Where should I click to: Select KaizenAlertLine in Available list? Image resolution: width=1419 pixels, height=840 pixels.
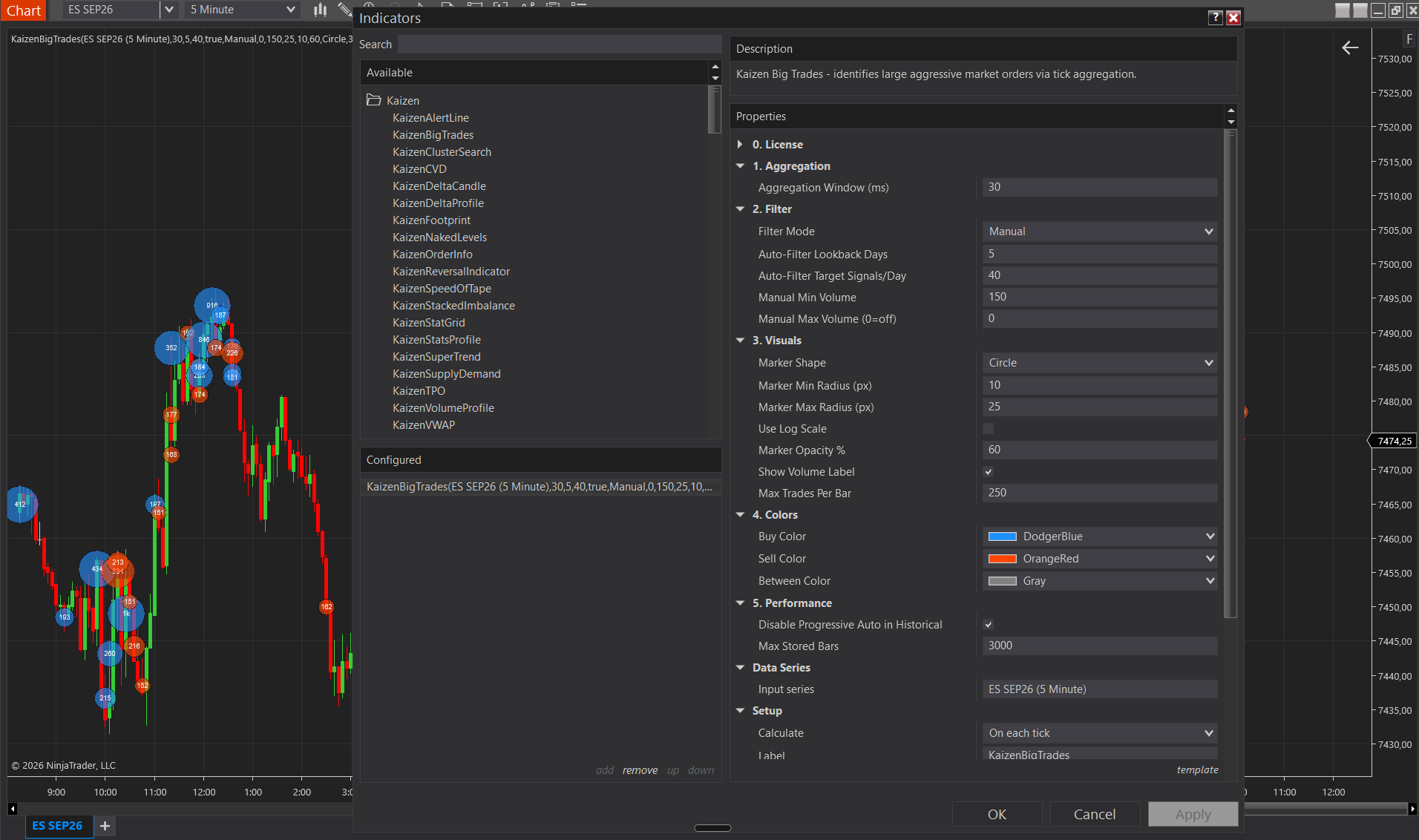pos(430,118)
